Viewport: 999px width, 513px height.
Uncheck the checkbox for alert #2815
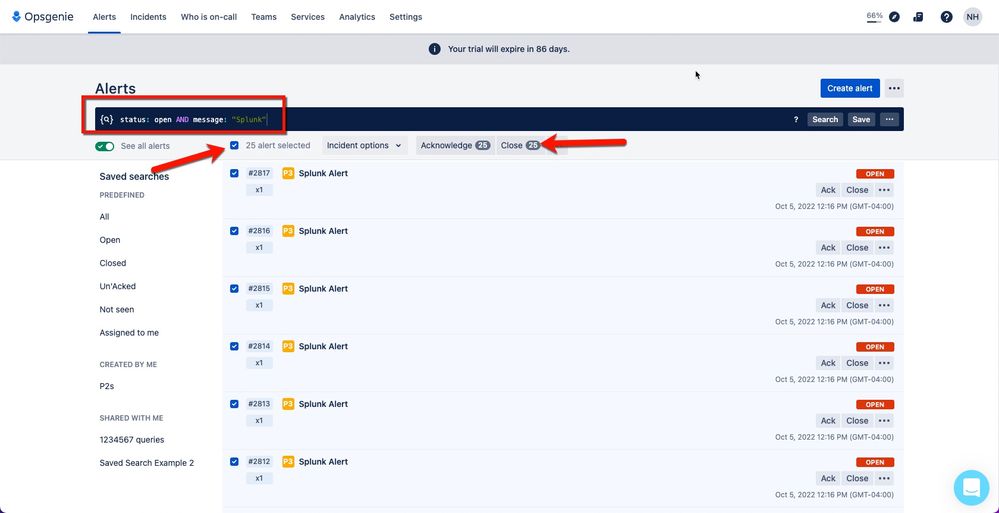[x=234, y=289]
